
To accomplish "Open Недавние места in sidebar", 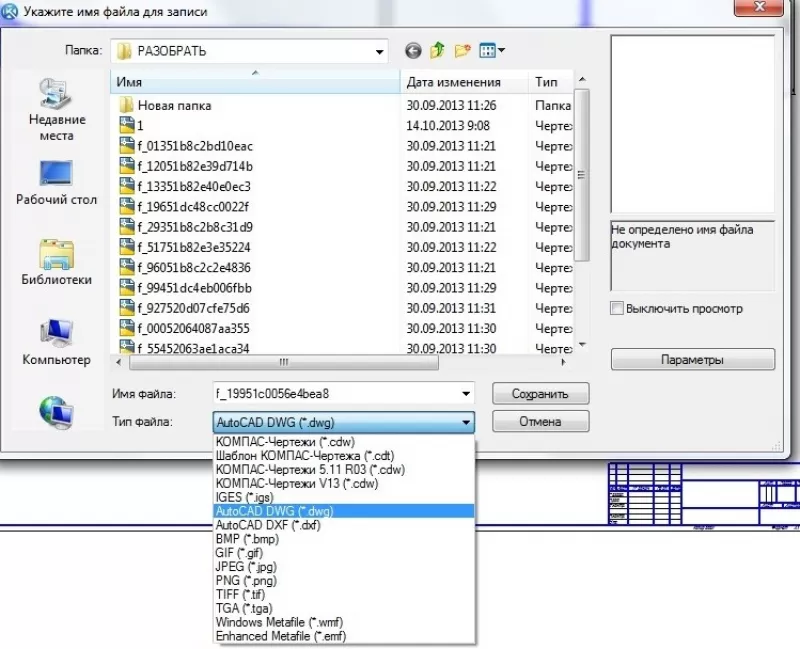I will (56, 110).
